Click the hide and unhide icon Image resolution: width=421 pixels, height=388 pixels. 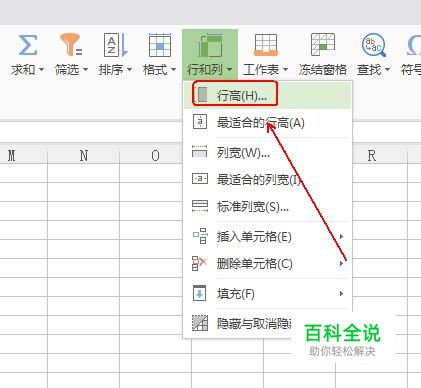tap(200, 323)
